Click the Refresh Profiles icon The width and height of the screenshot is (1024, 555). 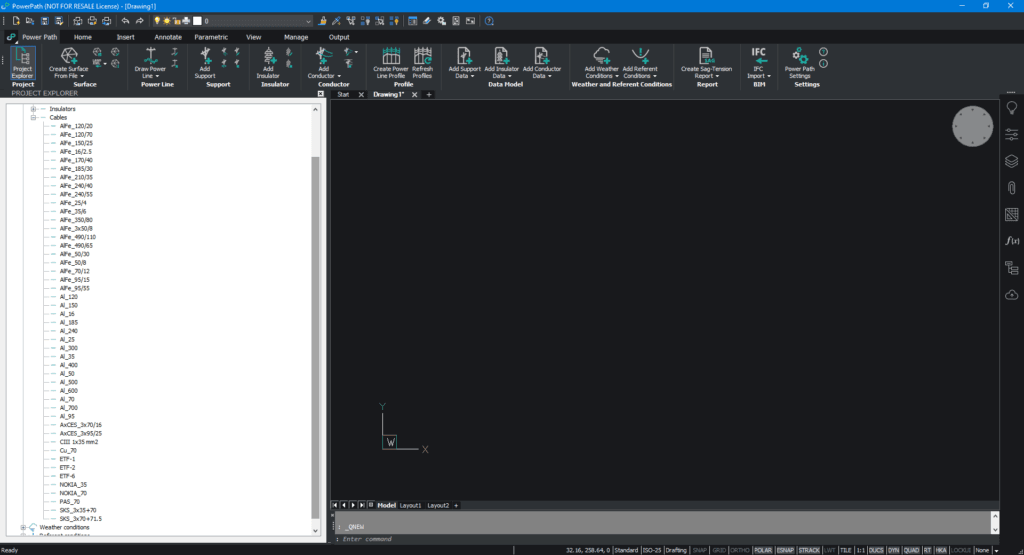click(x=423, y=56)
